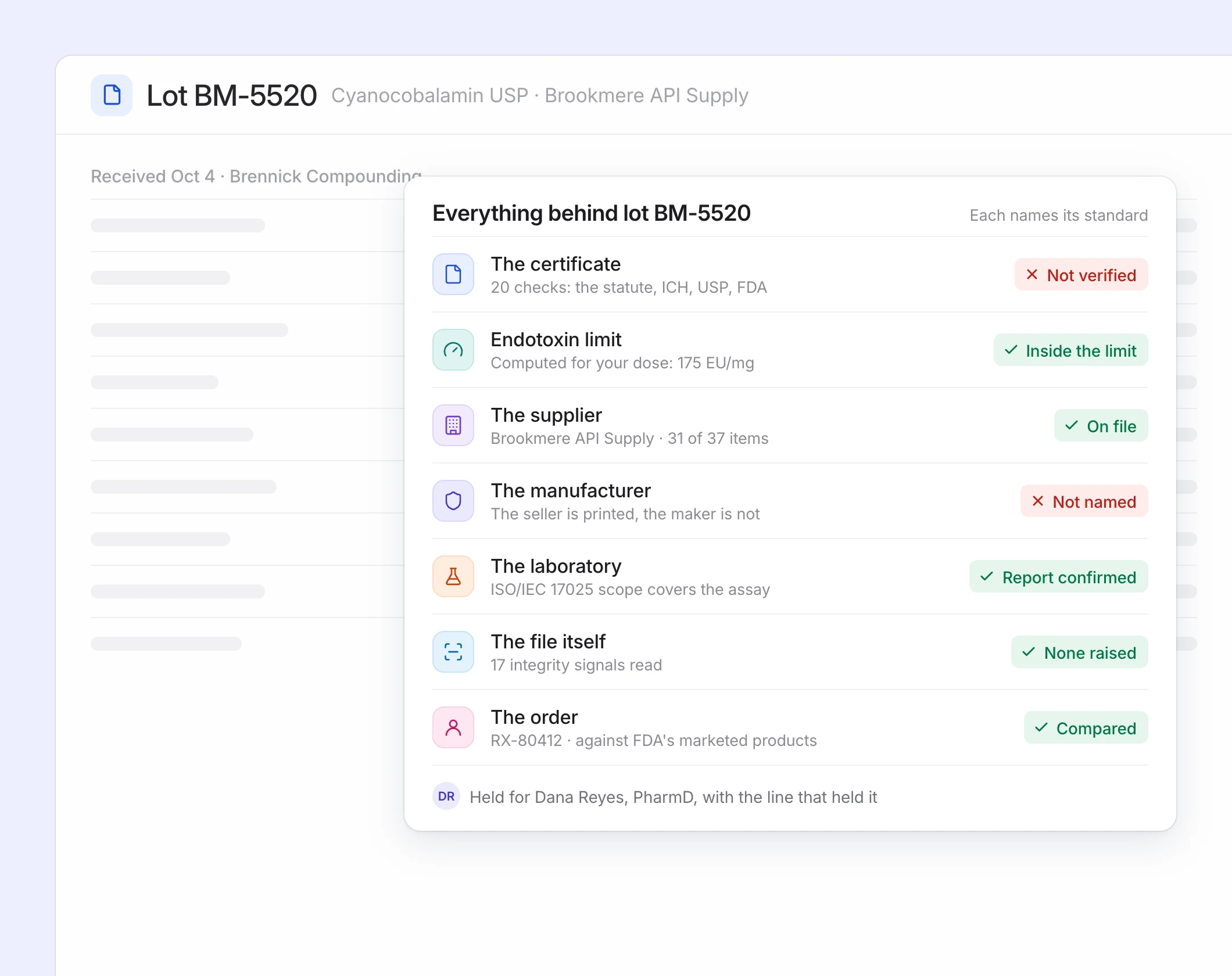Select The order row title
Image resolution: width=1232 pixels, height=976 pixels.
pyautogui.click(x=534, y=717)
